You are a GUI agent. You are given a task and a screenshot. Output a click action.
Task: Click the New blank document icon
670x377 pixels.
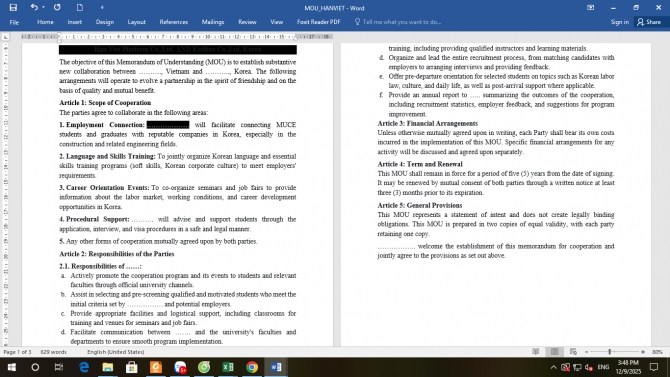coord(80,7)
